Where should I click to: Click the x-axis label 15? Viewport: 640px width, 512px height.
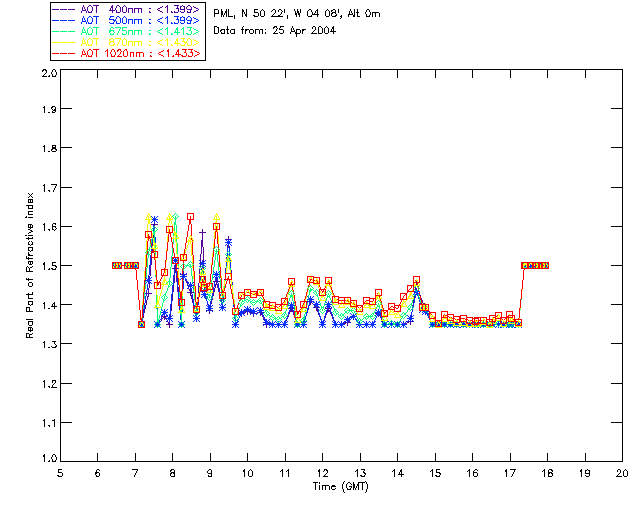[435, 474]
